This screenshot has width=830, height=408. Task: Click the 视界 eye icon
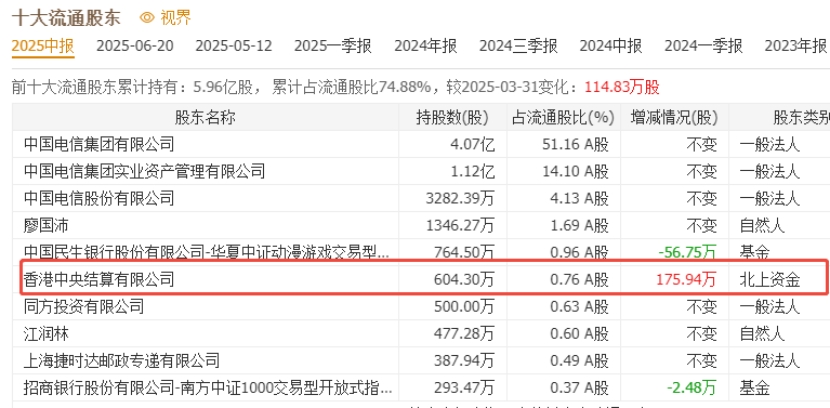pos(147,18)
